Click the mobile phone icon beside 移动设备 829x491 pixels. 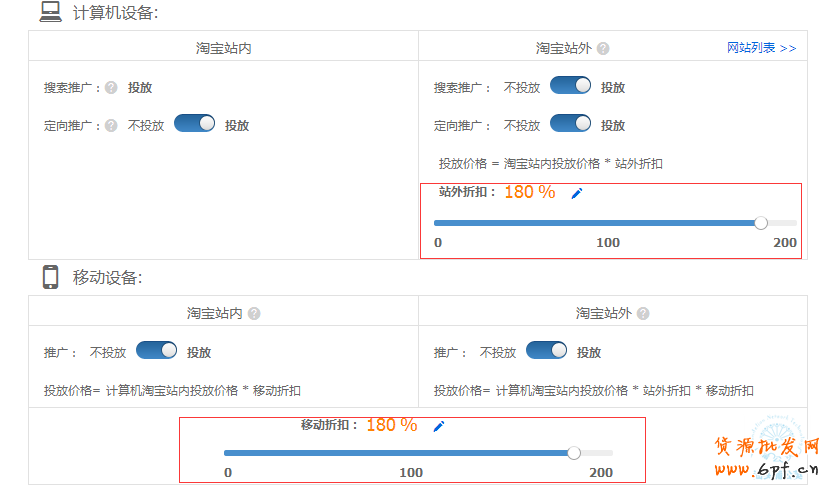tap(50, 277)
